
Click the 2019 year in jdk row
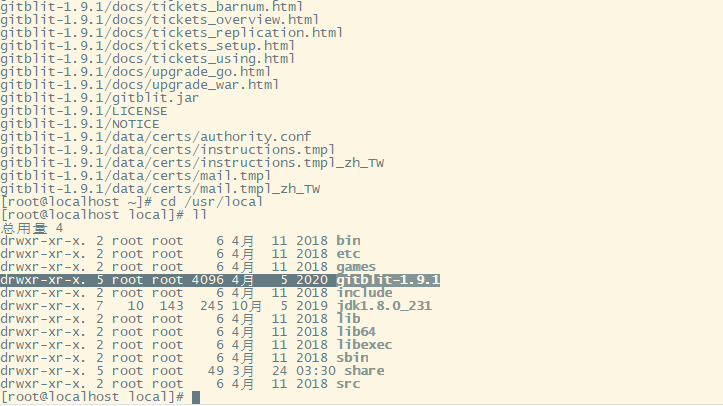pos(312,306)
